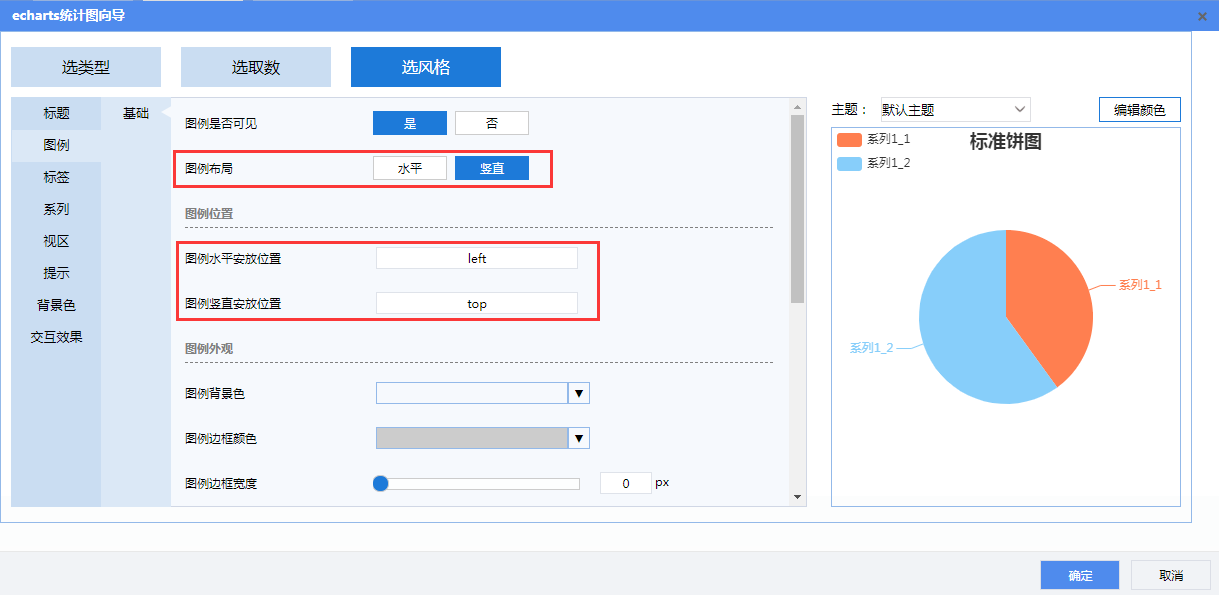Set legend visible to 是
This screenshot has height=595, width=1219.
[x=409, y=123]
